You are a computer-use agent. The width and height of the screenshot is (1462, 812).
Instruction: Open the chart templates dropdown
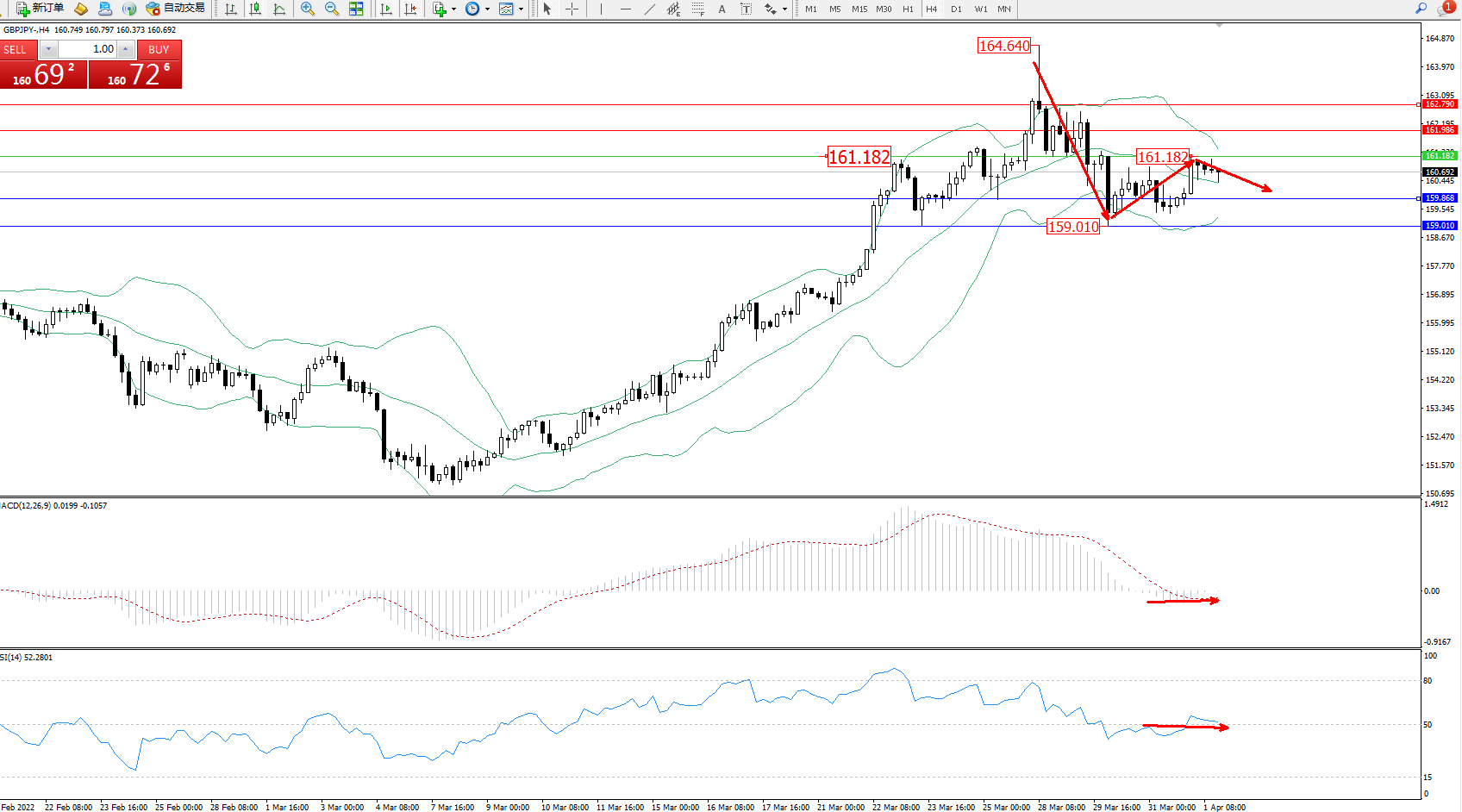coord(521,9)
